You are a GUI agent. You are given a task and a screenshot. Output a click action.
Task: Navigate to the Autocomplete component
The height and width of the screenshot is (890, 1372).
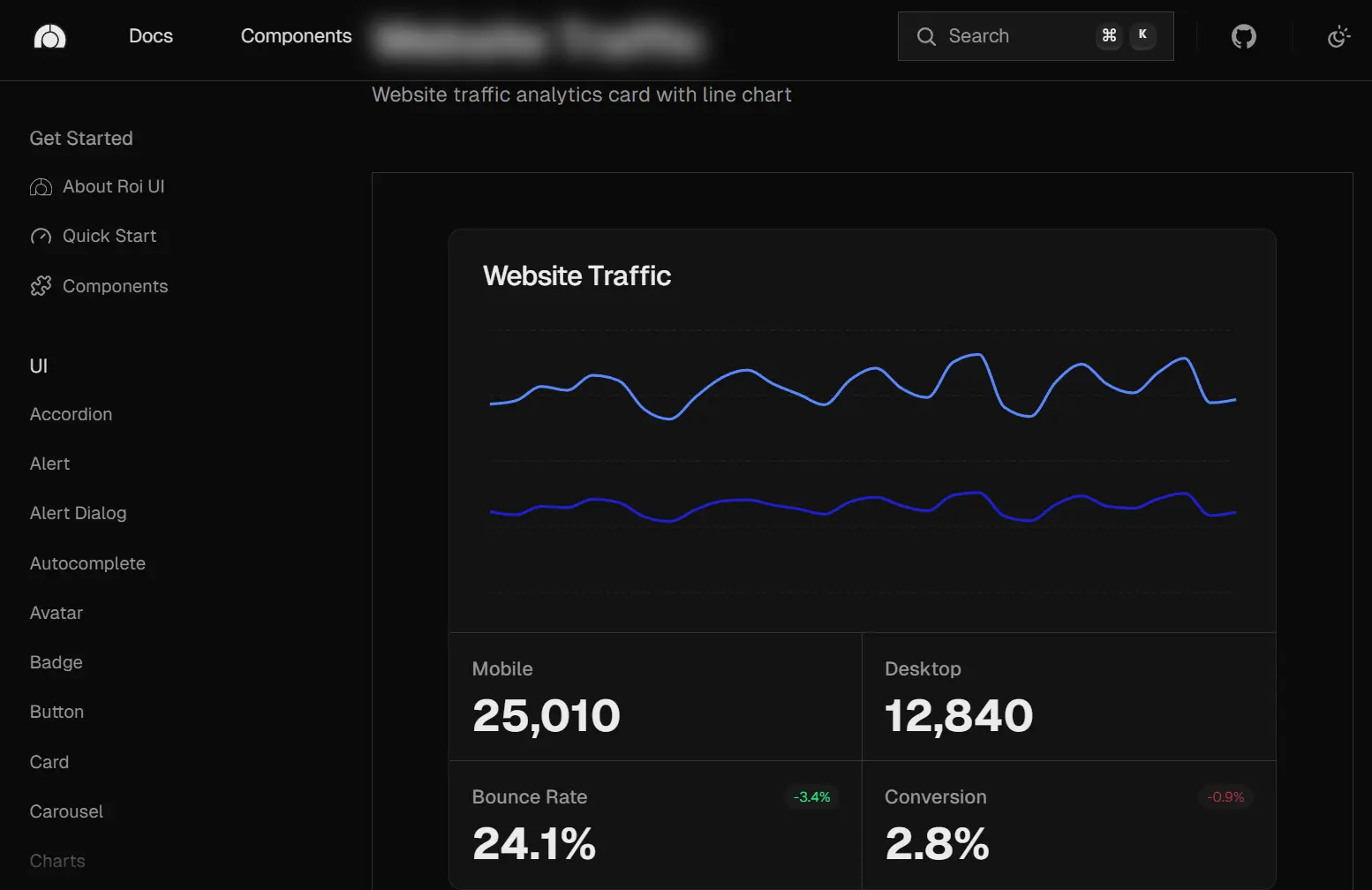click(x=87, y=563)
